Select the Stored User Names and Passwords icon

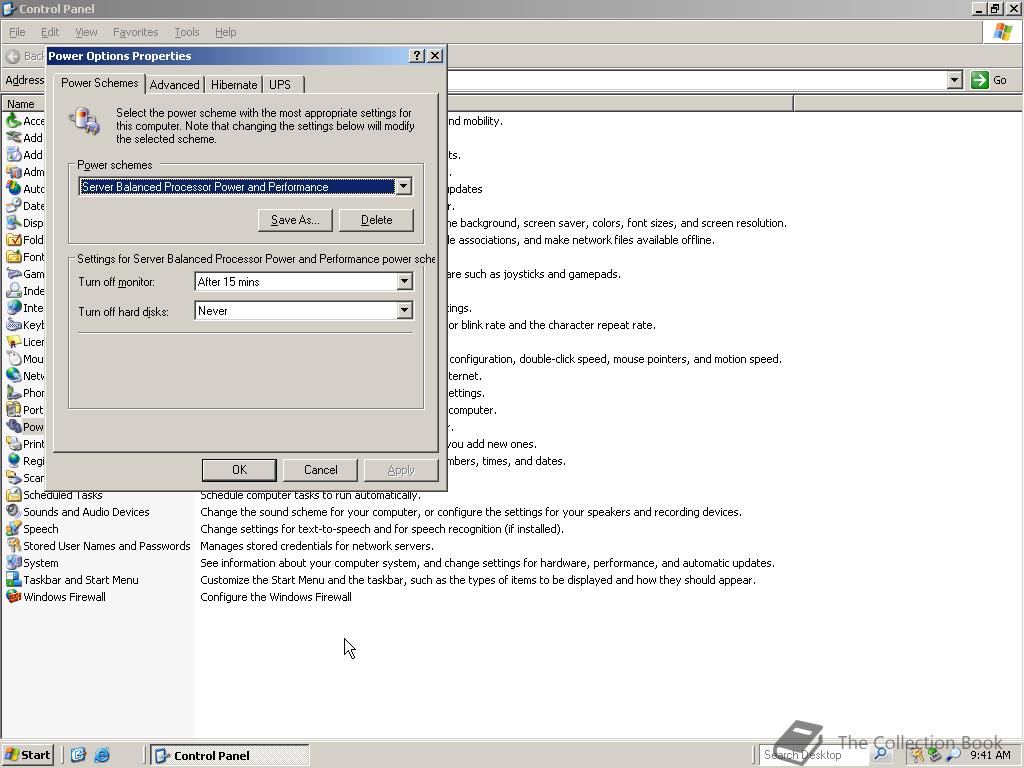click(x=14, y=545)
